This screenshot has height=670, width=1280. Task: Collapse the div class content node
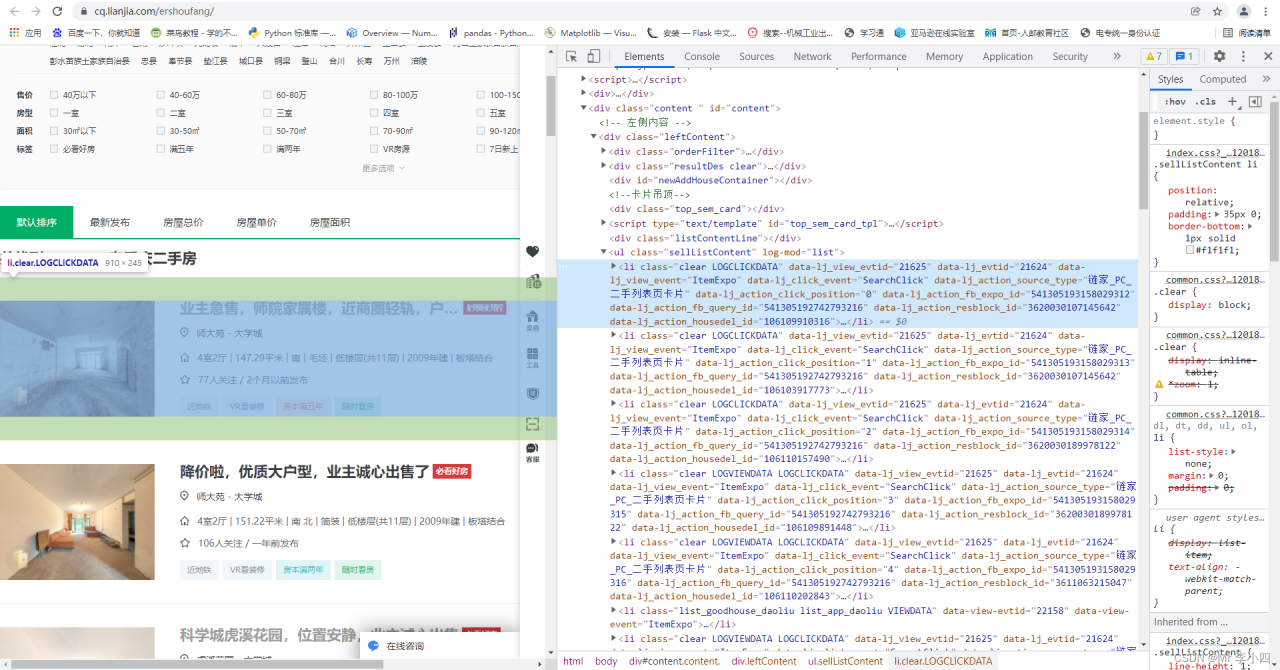(585, 108)
